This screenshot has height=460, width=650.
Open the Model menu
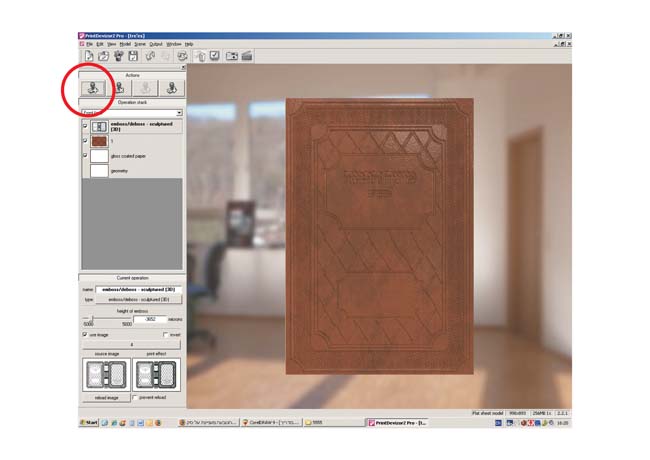(125, 44)
